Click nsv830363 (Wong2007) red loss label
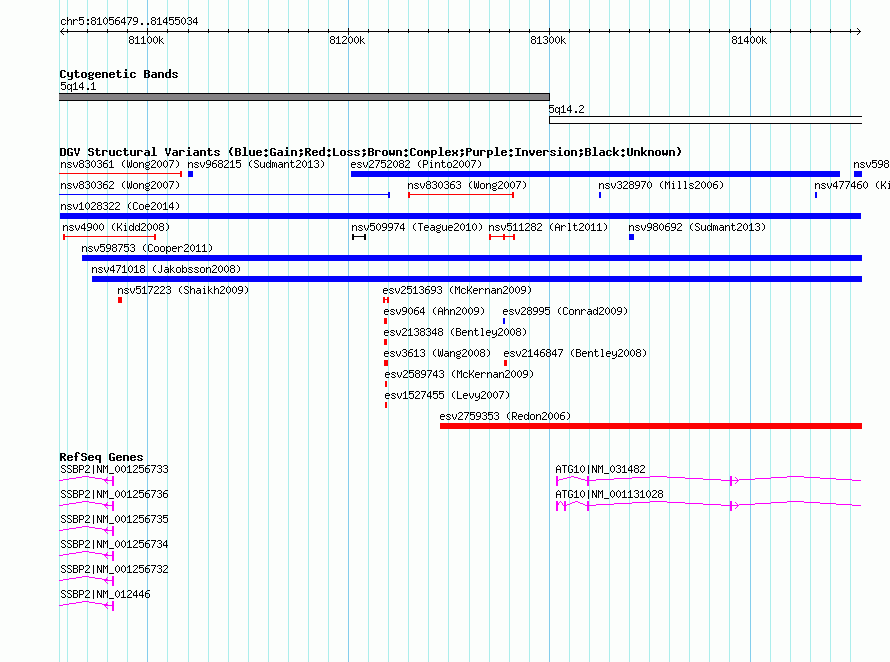Image resolution: width=890 pixels, height=662 pixels. pyautogui.click(x=467, y=185)
